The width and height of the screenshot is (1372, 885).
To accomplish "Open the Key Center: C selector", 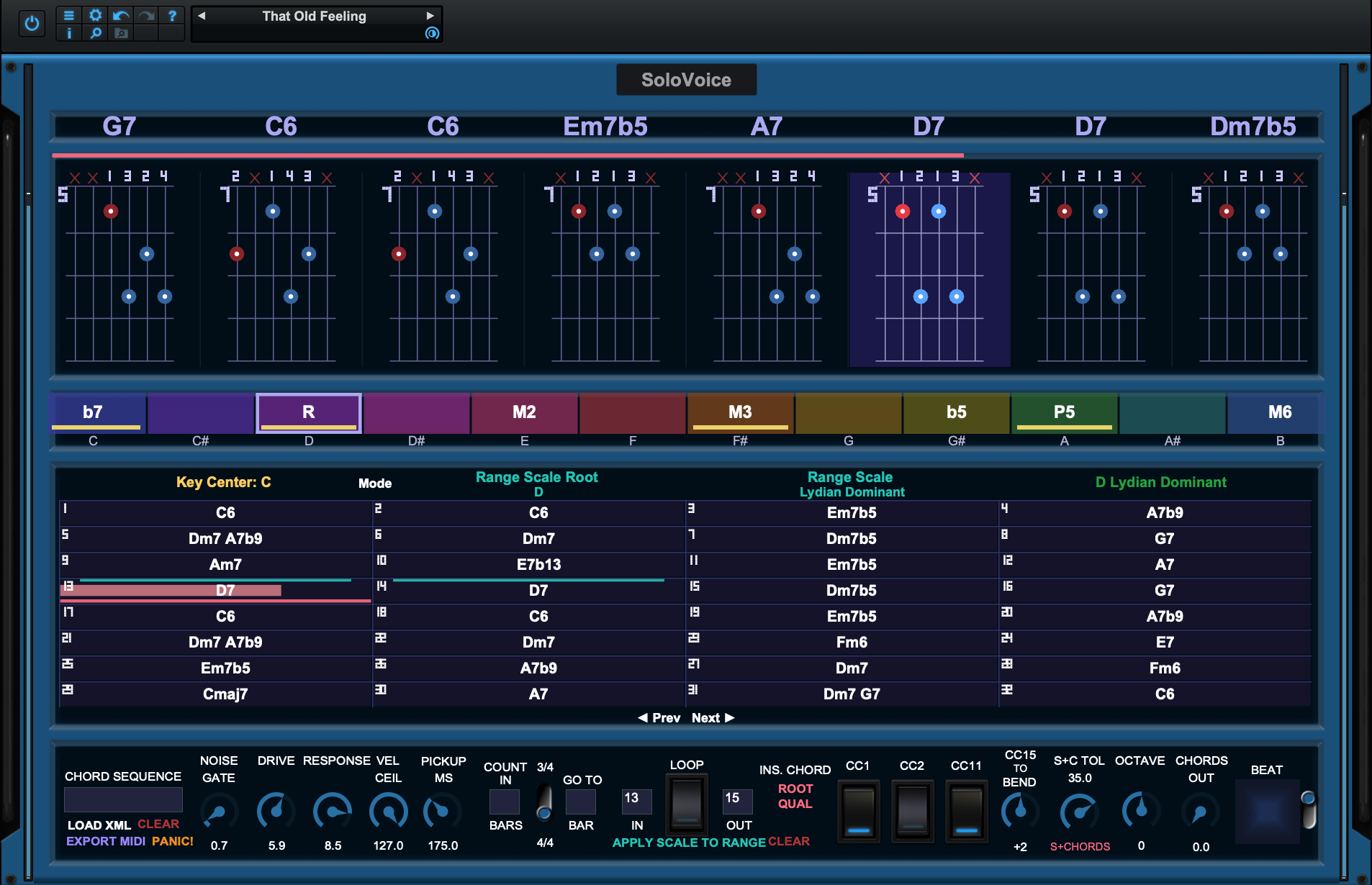I will coord(224,482).
